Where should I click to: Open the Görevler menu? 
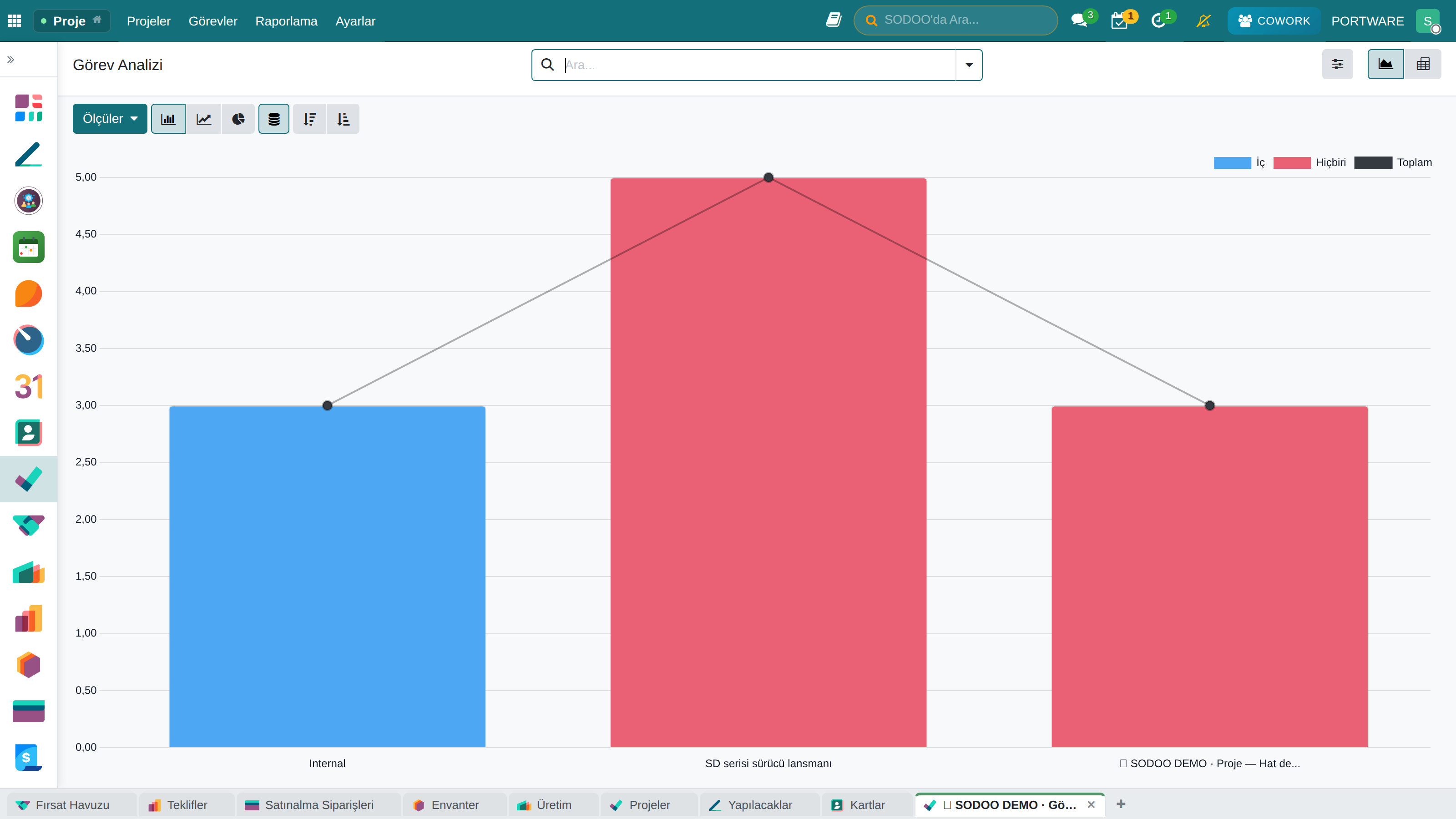(x=213, y=21)
